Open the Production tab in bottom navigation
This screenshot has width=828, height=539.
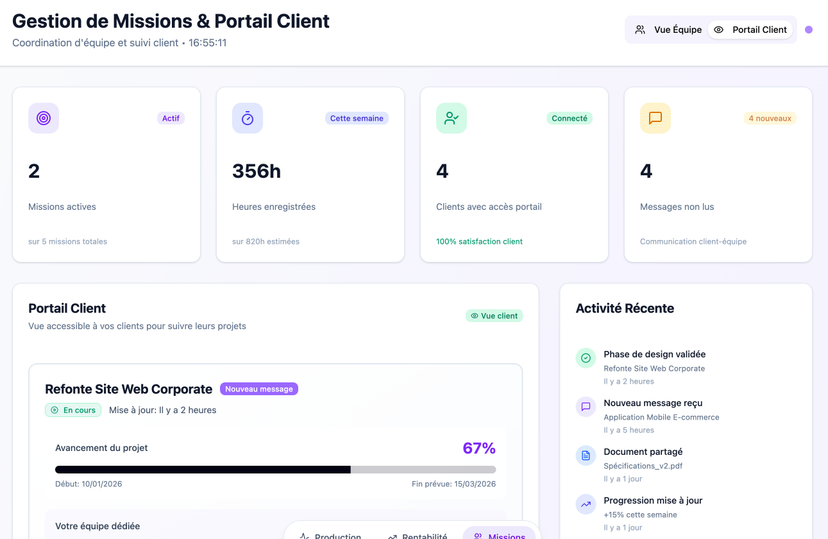coord(331,536)
